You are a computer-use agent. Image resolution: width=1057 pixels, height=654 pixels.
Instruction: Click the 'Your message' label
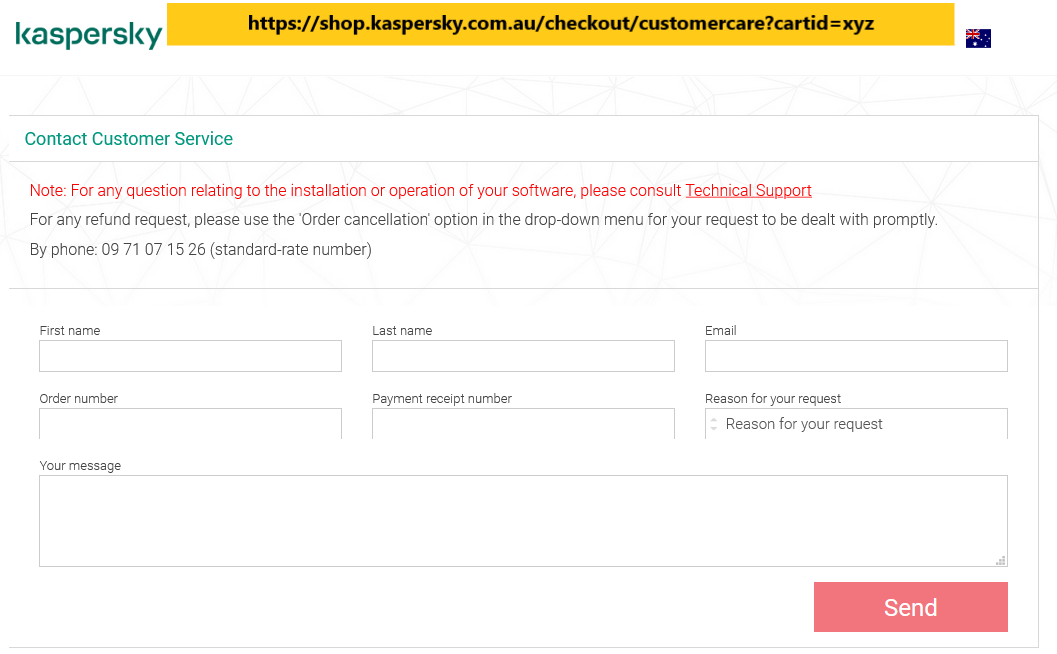tap(80, 466)
